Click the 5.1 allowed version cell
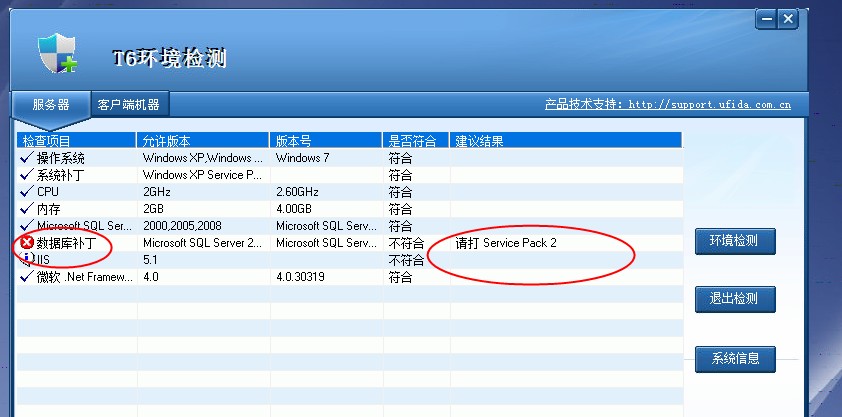The image size is (842, 417). 150,260
